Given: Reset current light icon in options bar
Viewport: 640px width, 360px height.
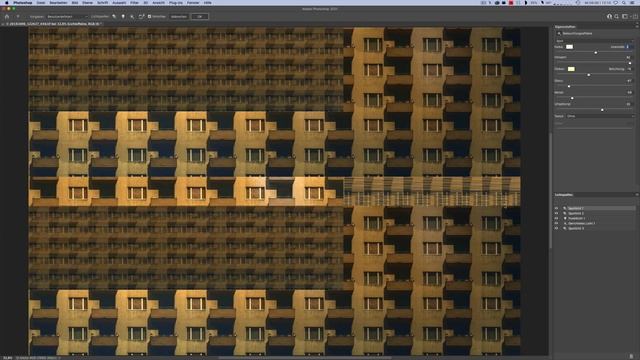Looking at the screenshot, I should click(x=141, y=17).
